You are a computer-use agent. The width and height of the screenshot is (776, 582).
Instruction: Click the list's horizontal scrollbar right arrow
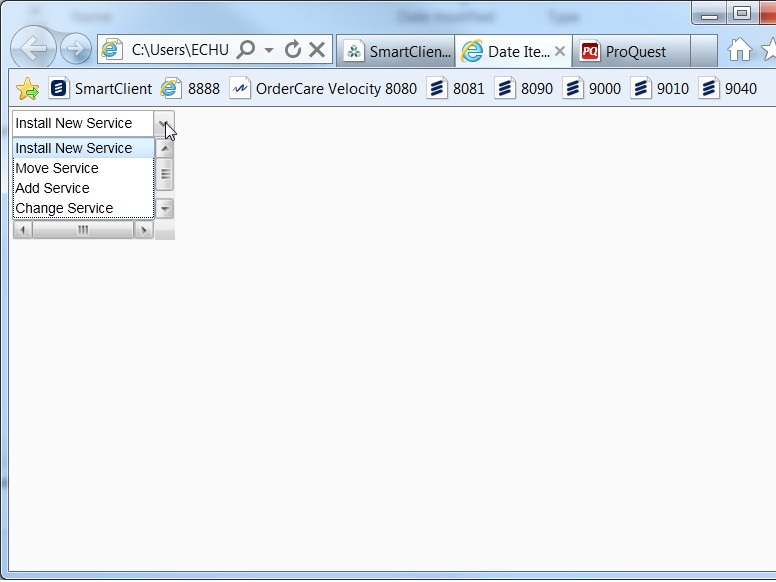pos(144,230)
